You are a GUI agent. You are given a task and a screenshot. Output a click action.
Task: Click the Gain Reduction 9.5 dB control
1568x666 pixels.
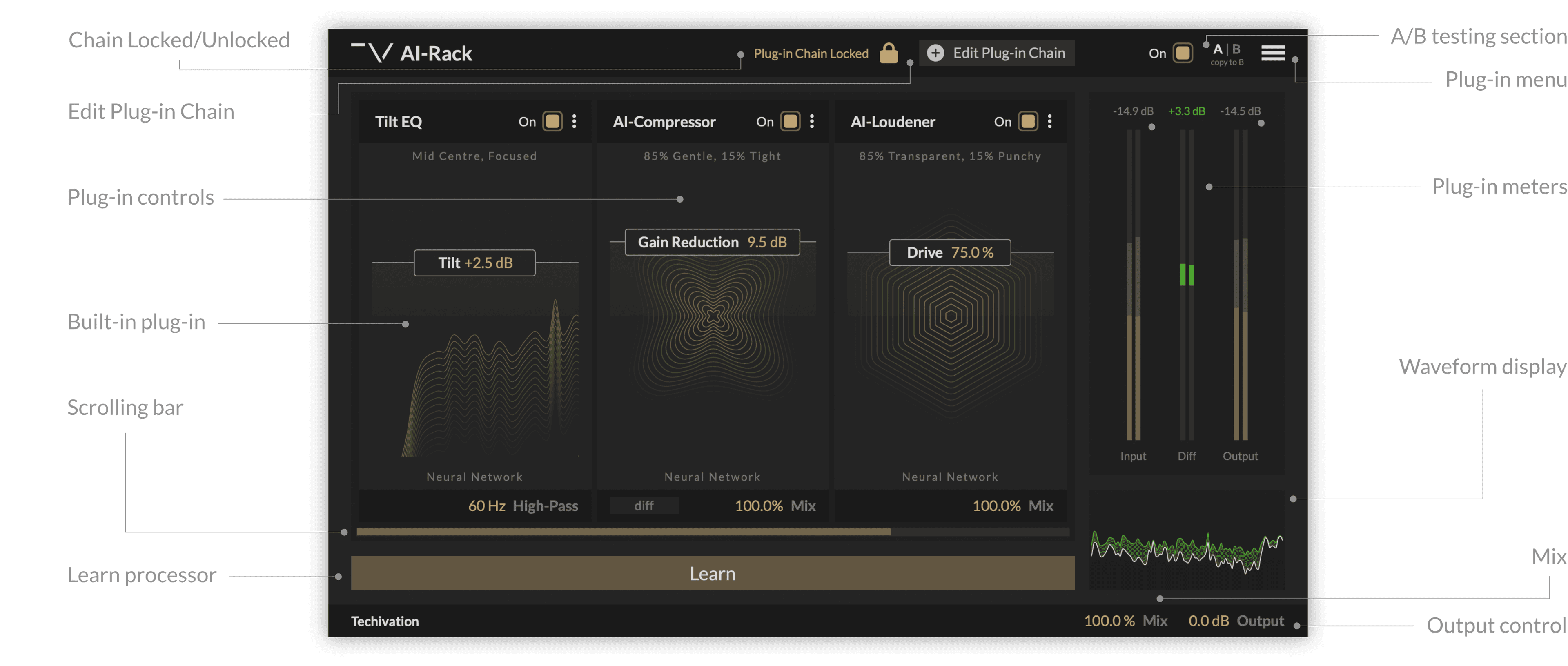713,242
